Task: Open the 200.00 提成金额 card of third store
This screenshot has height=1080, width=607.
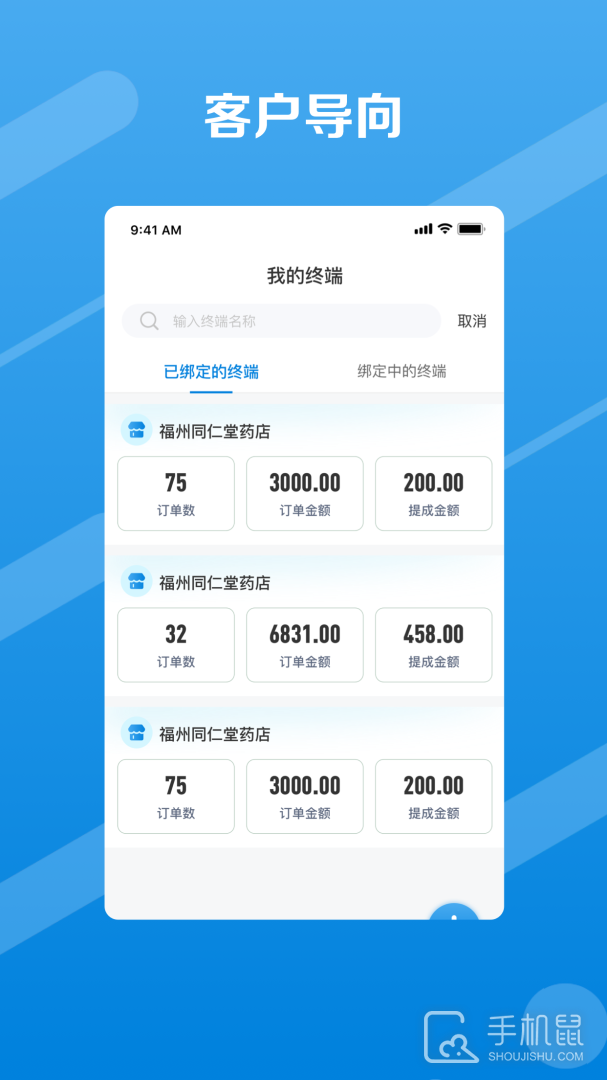Action: (433, 796)
